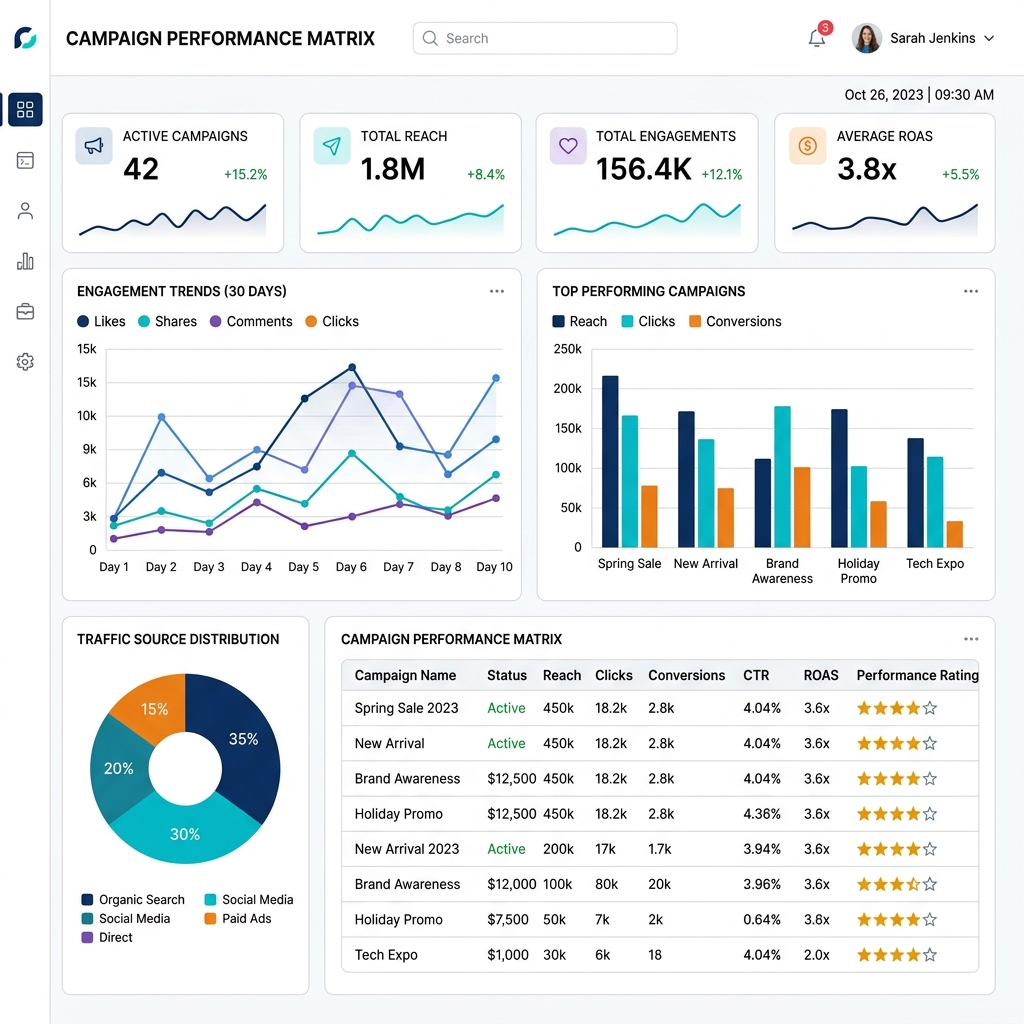Click the dollar Average ROAS icon
1024x1024 pixels.
click(807, 146)
